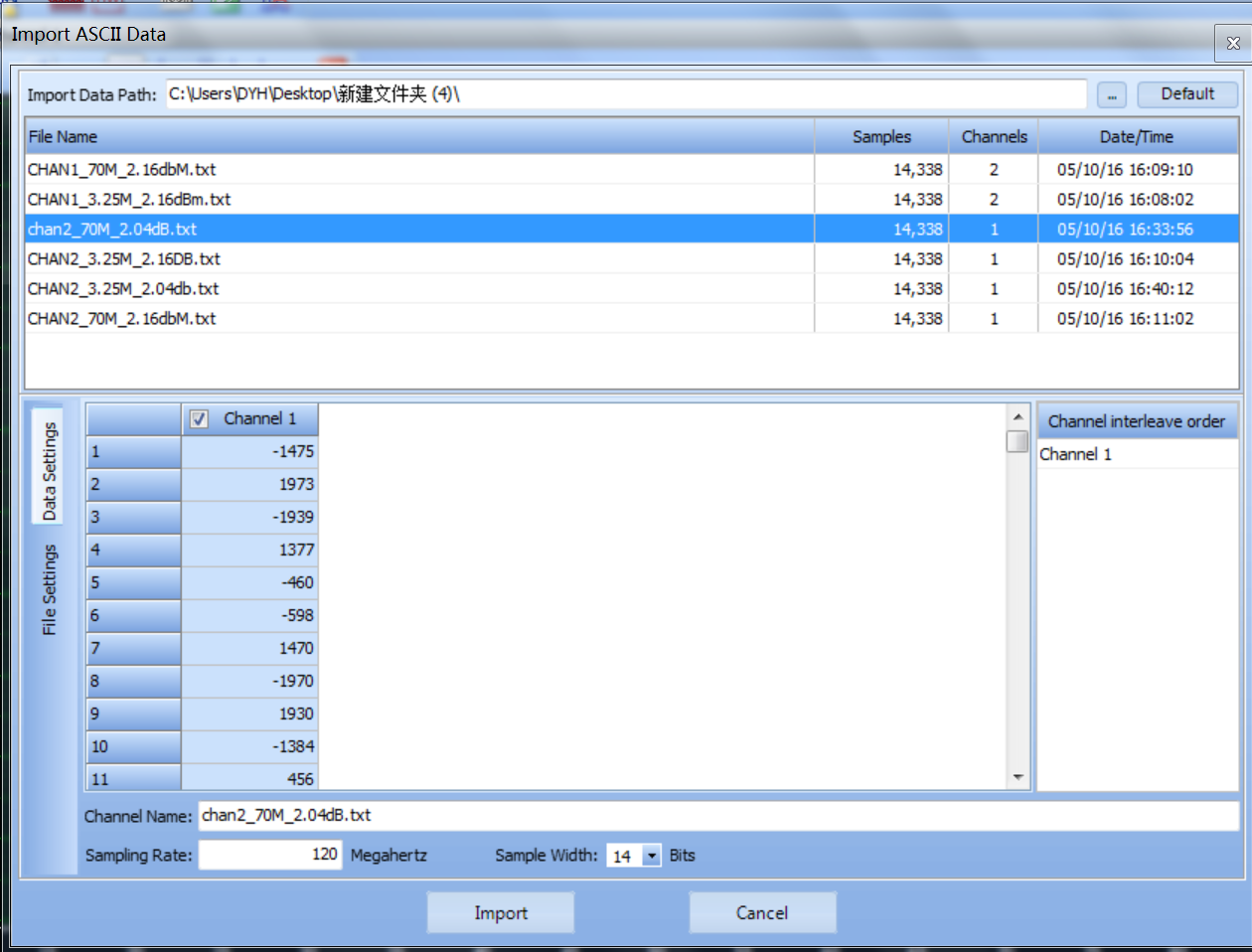The width and height of the screenshot is (1252, 952).
Task: Click the value -1475 in row 1
Action: 250,452
